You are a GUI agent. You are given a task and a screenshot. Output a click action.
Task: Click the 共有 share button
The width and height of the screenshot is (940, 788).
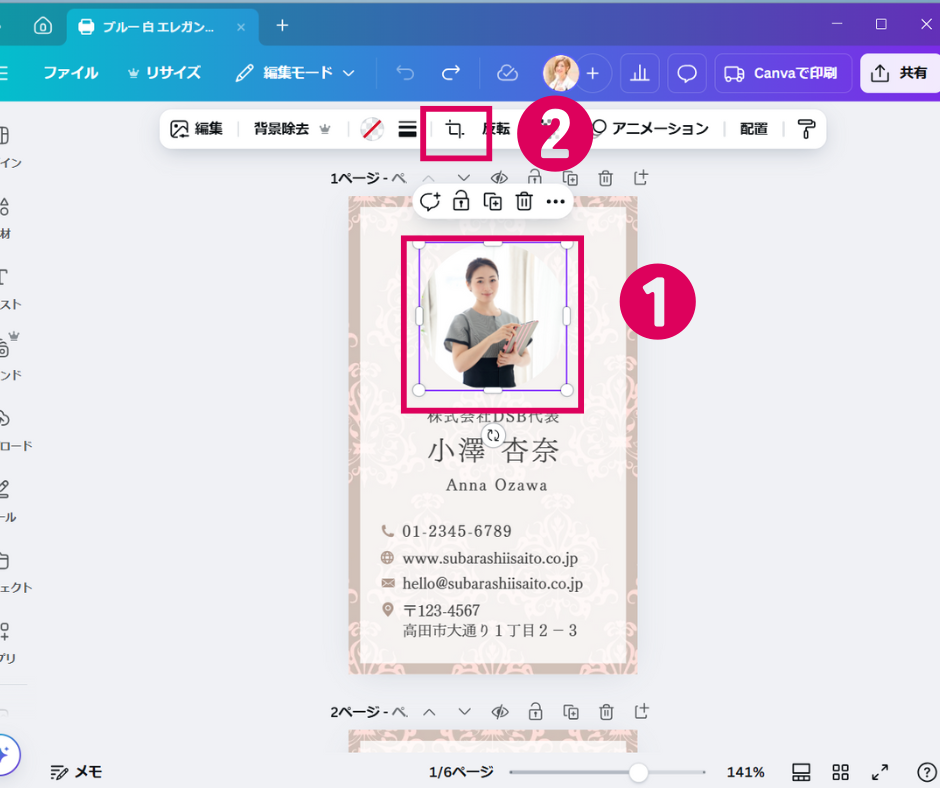pos(899,73)
